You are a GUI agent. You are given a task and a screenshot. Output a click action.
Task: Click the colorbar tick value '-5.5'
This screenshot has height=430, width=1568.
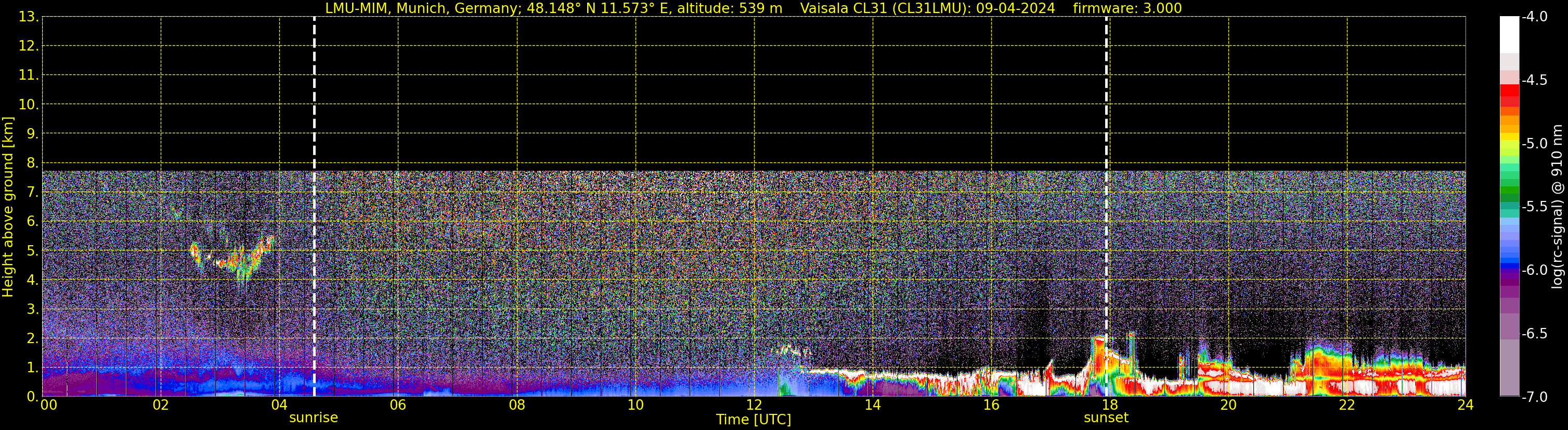tap(1534, 207)
